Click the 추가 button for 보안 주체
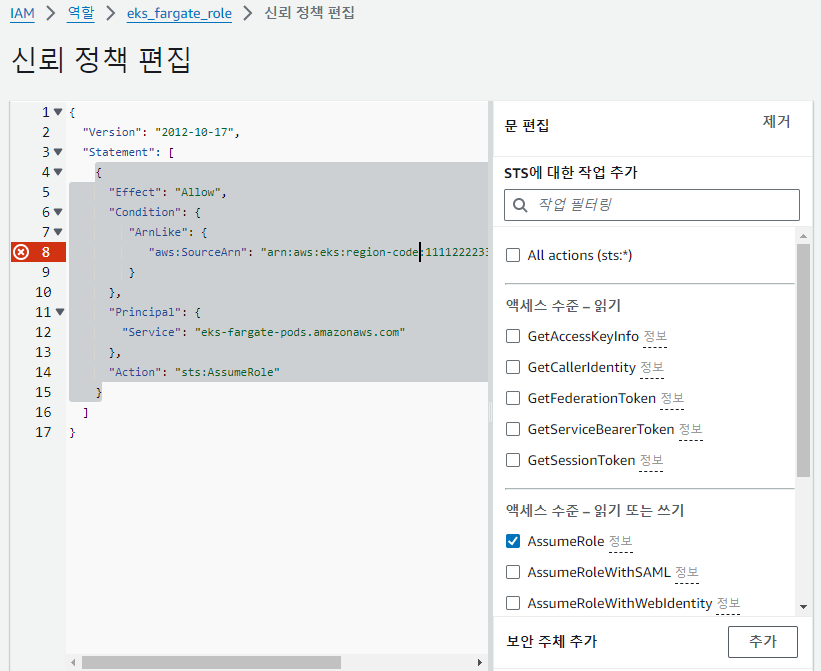This screenshot has height=671, width=821. [x=763, y=642]
